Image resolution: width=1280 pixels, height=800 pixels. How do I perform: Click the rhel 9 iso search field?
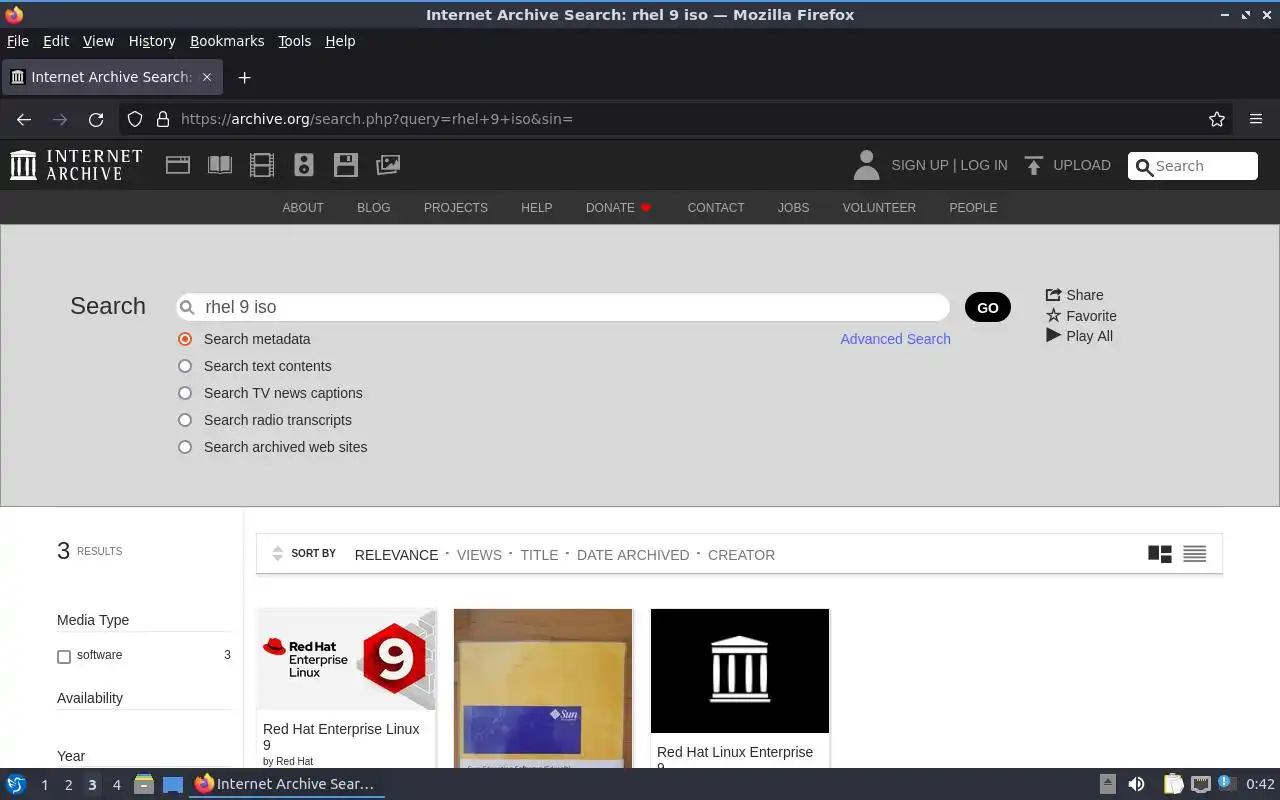pos(562,307)
